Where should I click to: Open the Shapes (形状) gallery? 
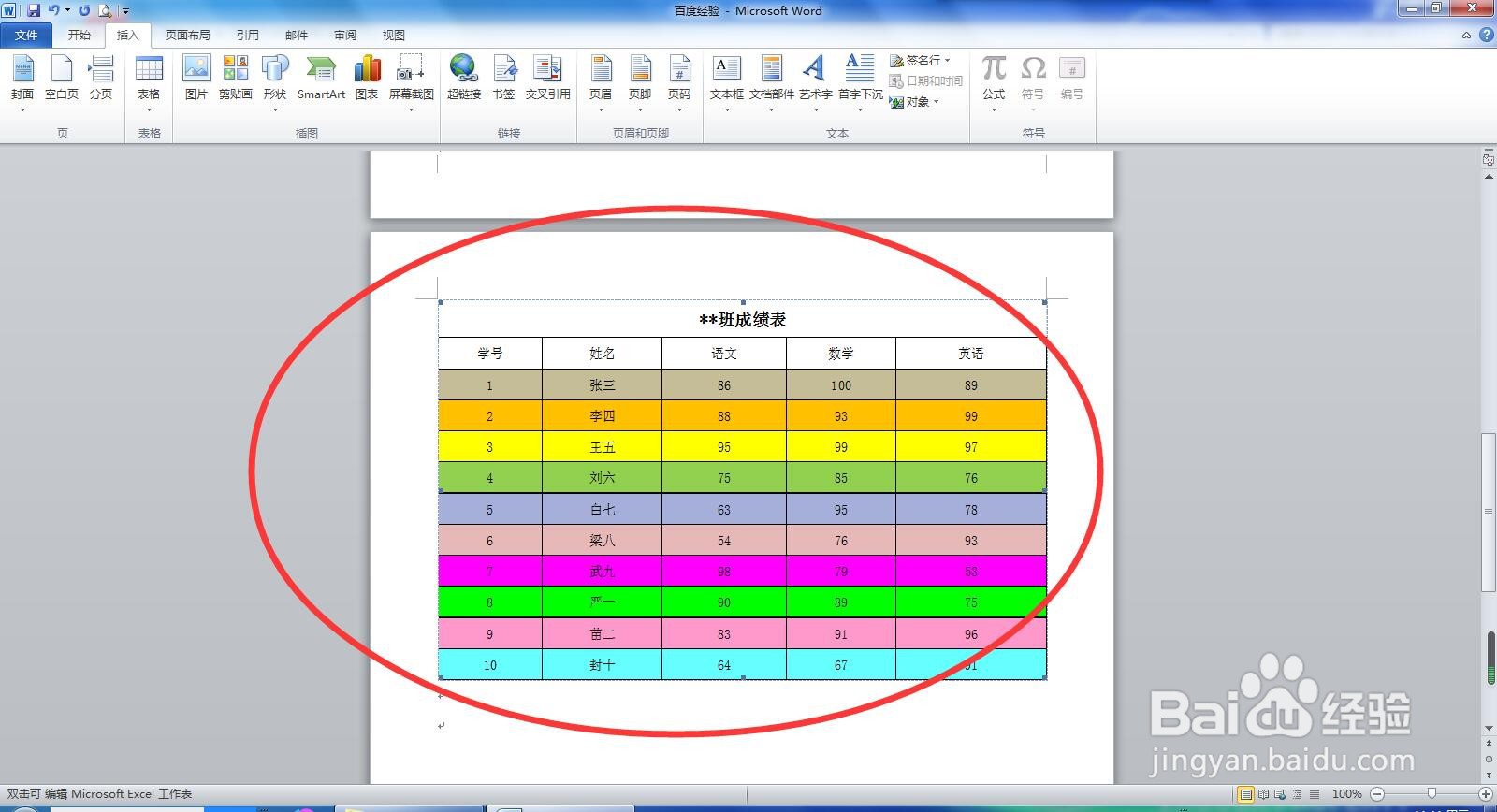[x=275, y=82]
